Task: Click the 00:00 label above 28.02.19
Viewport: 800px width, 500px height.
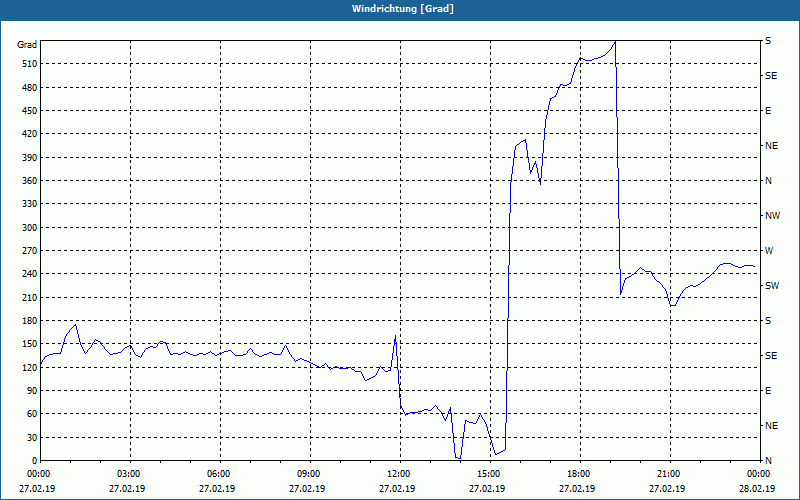Action: tap(757, 474)
